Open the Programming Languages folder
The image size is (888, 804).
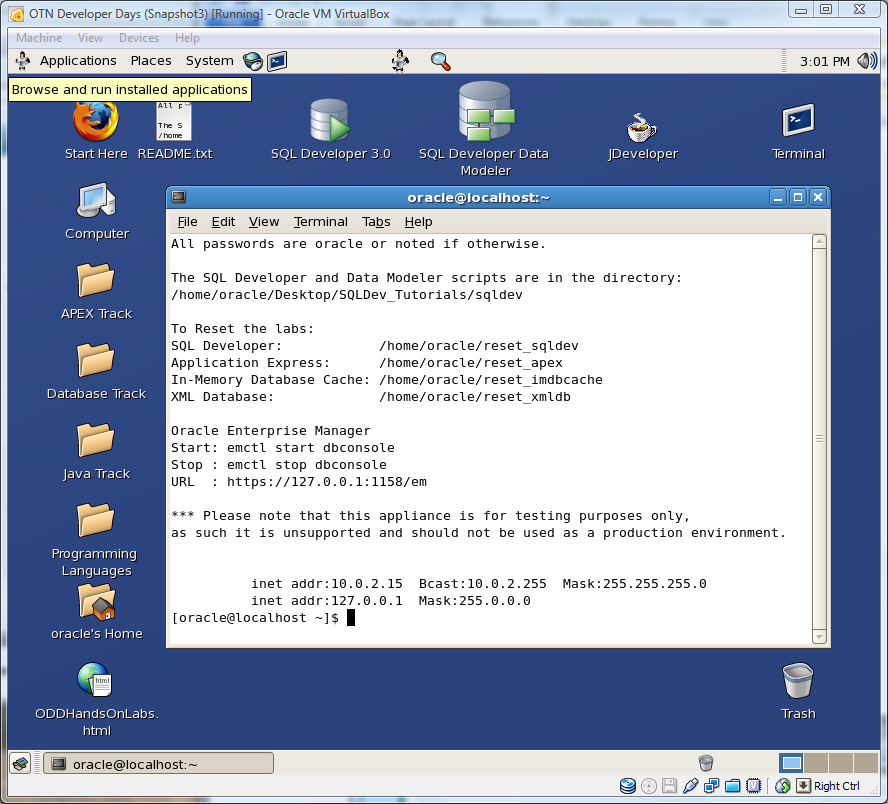pyautogui.click(x=96, y=519)
